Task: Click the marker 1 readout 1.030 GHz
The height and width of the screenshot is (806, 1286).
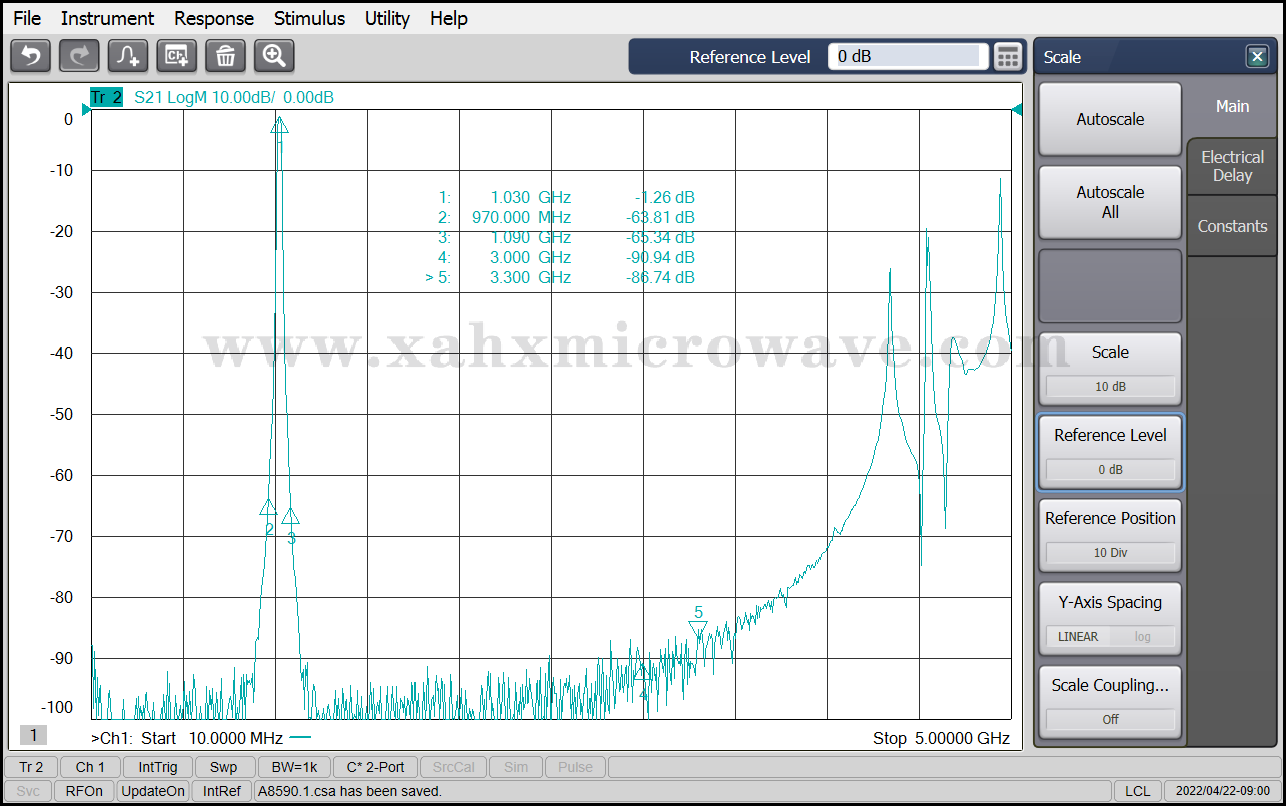Action: click(x=530, y=197)
